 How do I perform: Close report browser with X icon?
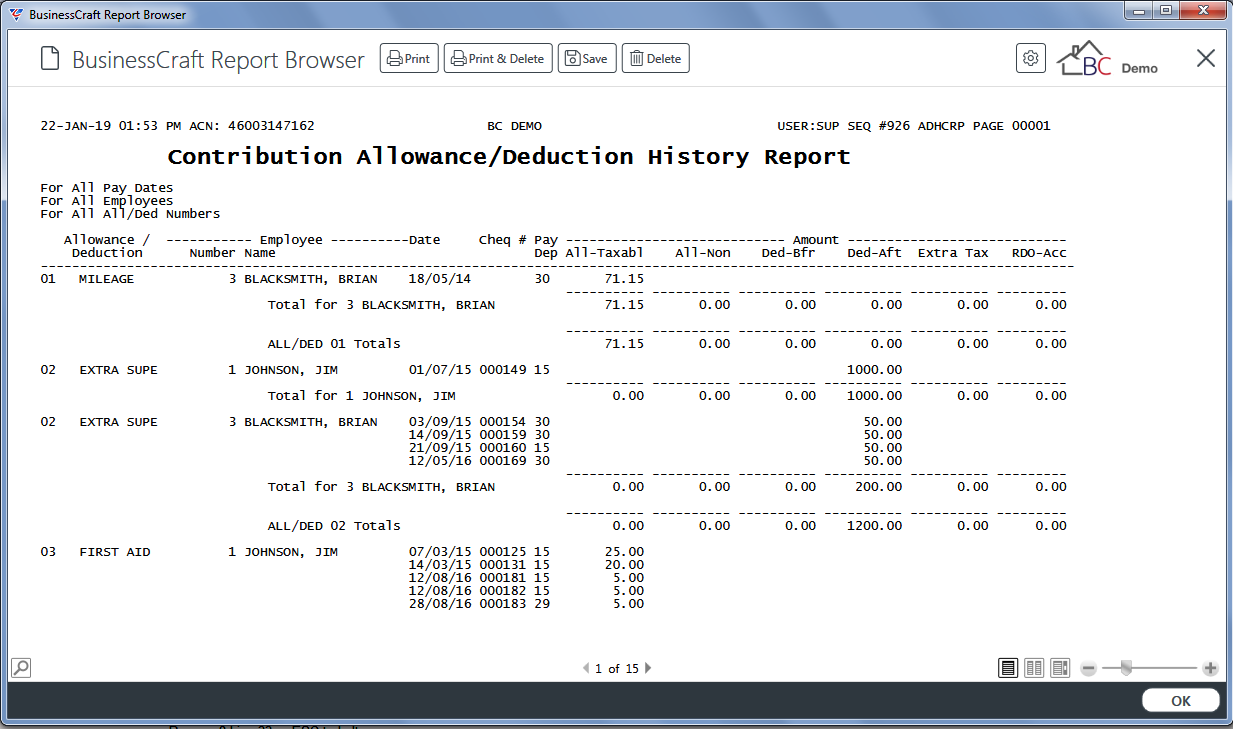click(1206, 58)
